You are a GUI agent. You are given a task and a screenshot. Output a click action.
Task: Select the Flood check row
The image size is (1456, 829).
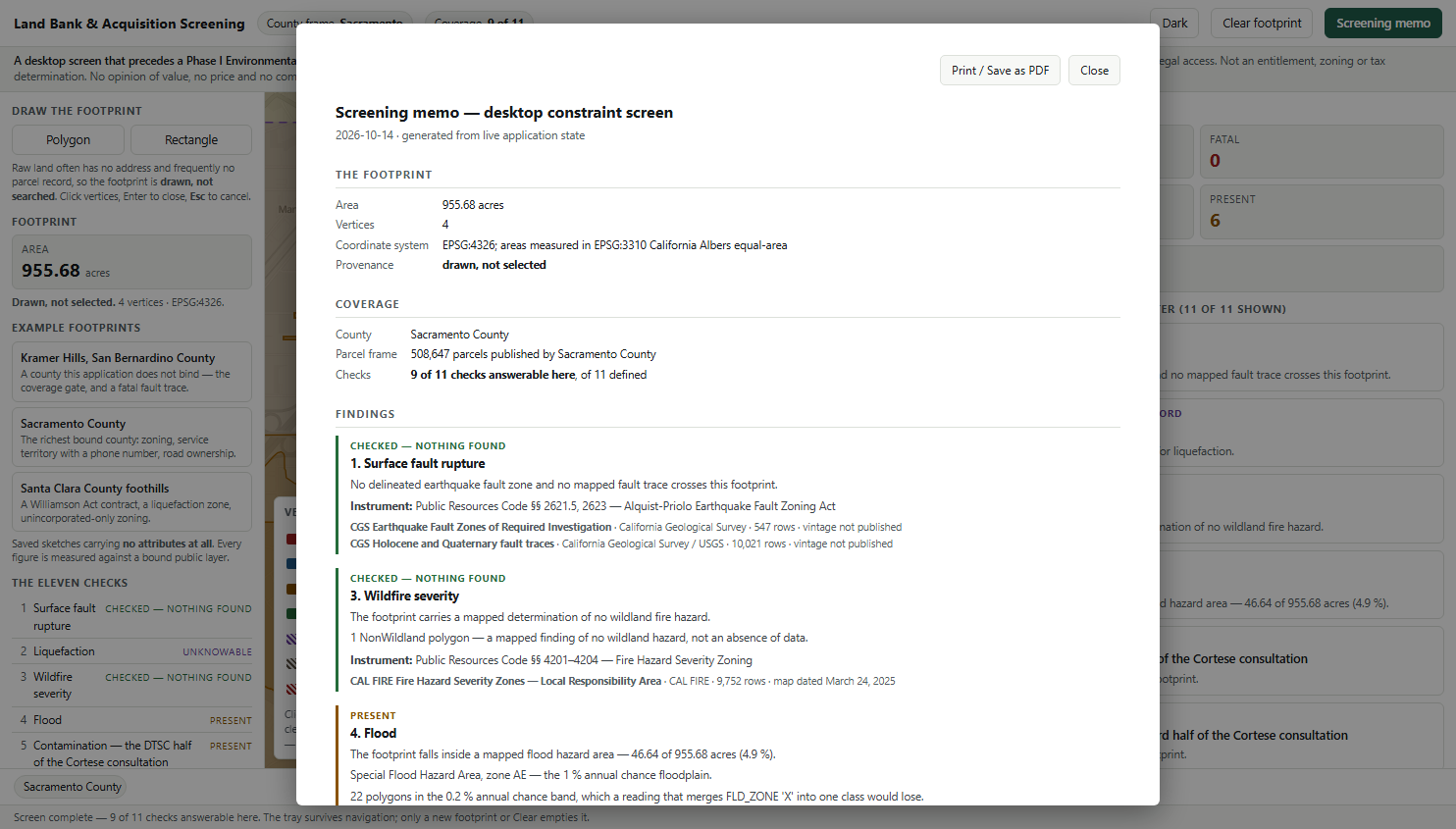(x=131, y=720)
